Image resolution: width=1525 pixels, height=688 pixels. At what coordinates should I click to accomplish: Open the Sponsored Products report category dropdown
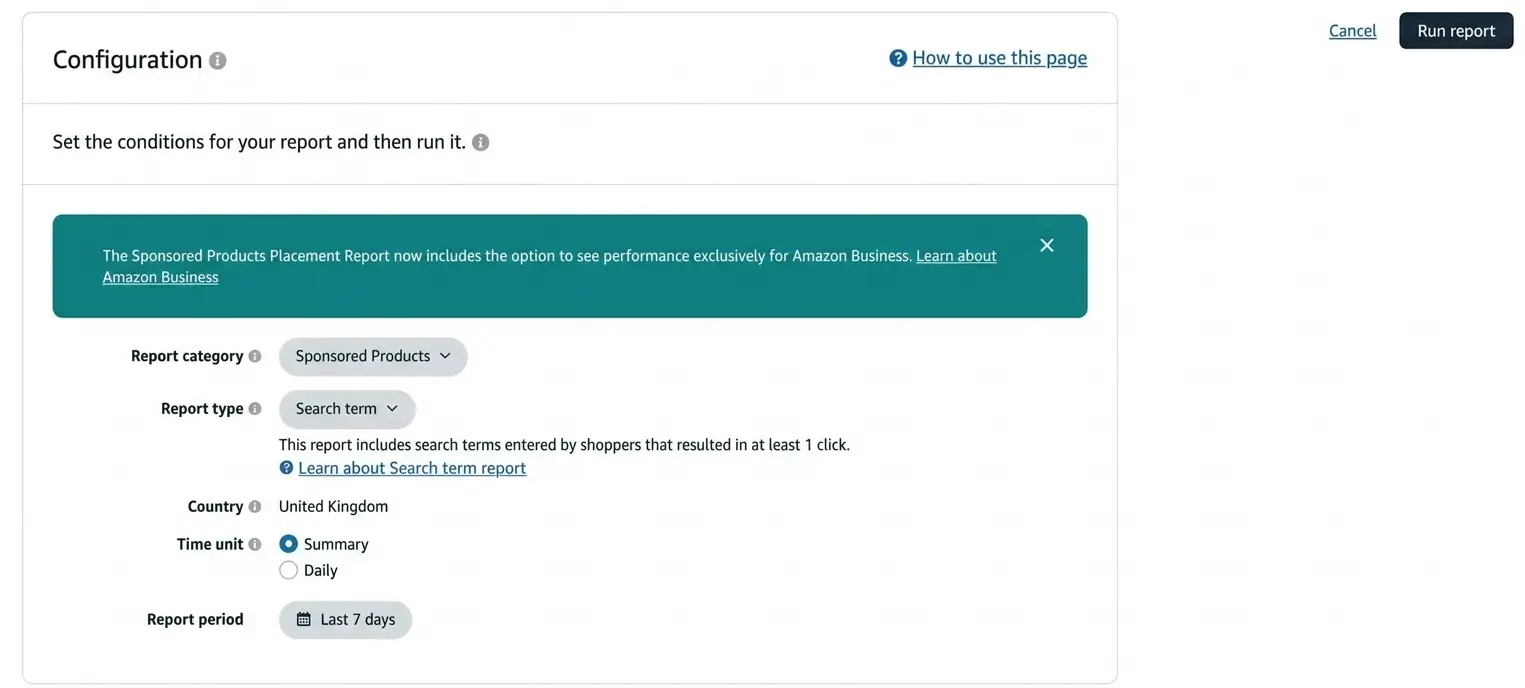tap(372, 356)
